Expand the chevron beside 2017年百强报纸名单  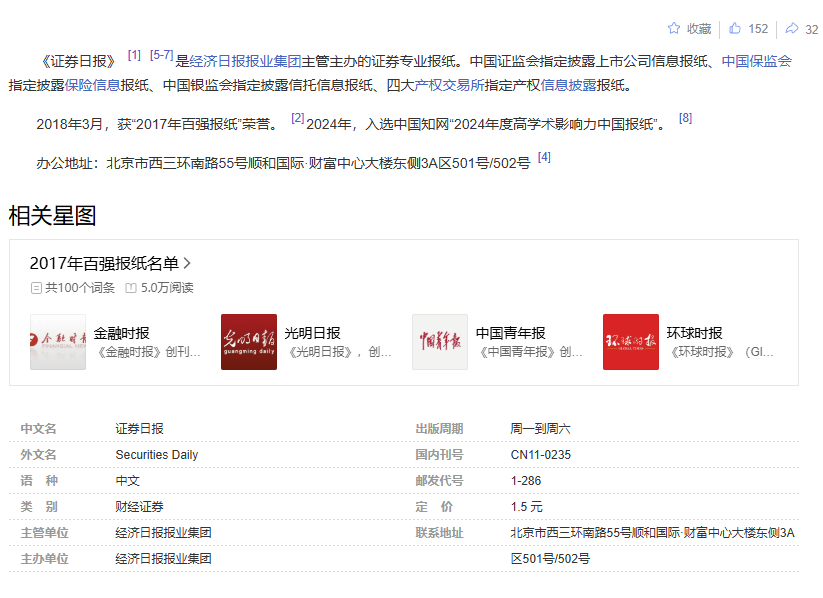tap(187, 263)
